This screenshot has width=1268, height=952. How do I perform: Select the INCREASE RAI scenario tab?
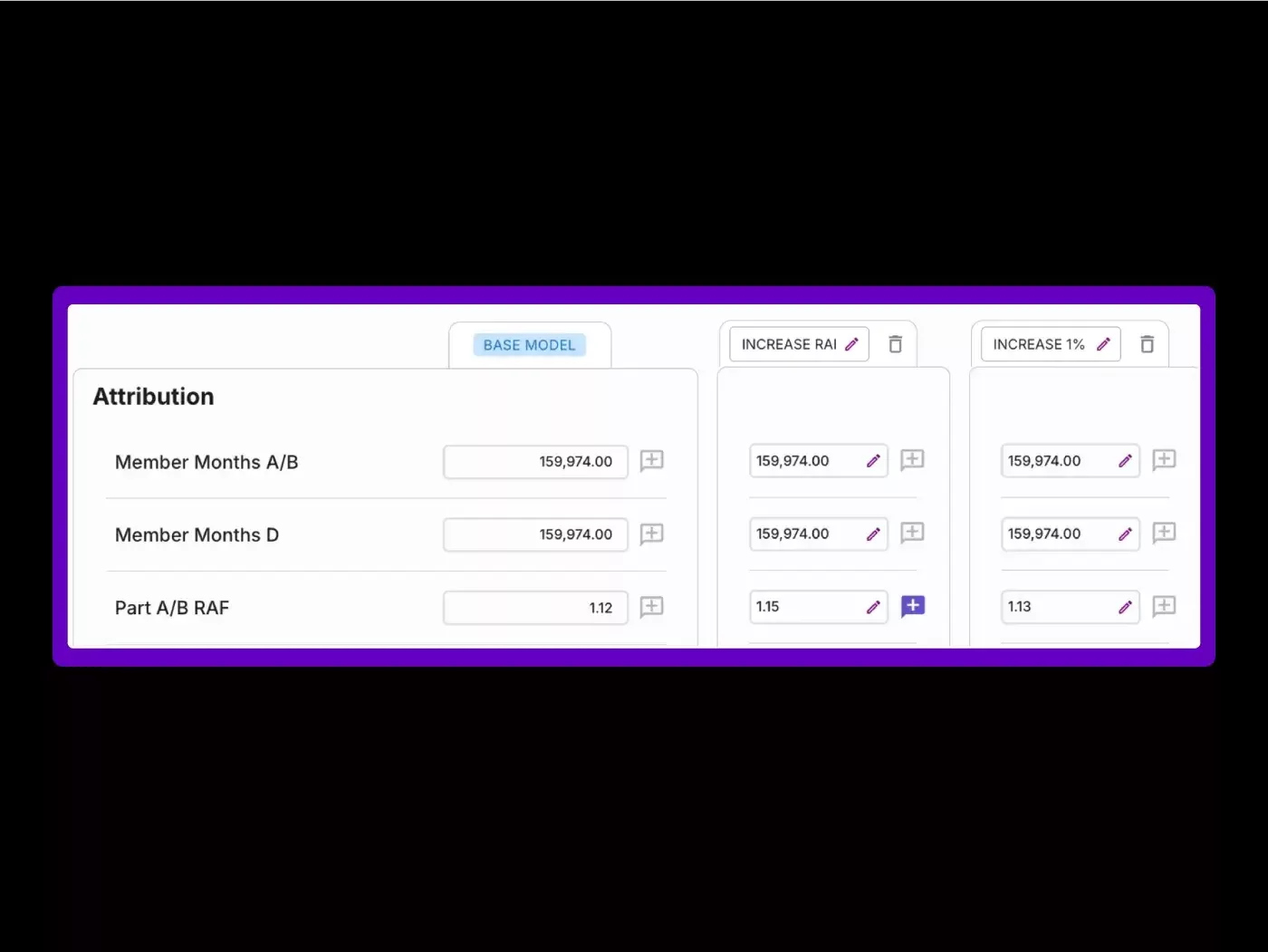pos(788,344)
